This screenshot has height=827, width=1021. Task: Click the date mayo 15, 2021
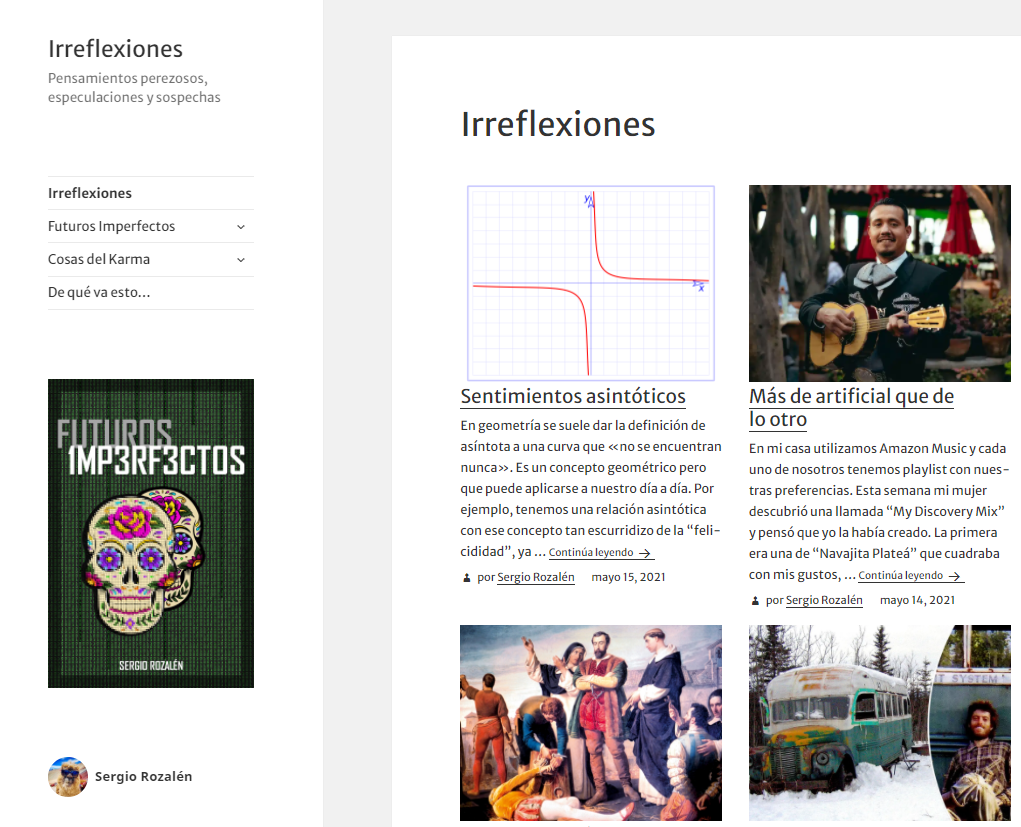[x=628, y=577]
